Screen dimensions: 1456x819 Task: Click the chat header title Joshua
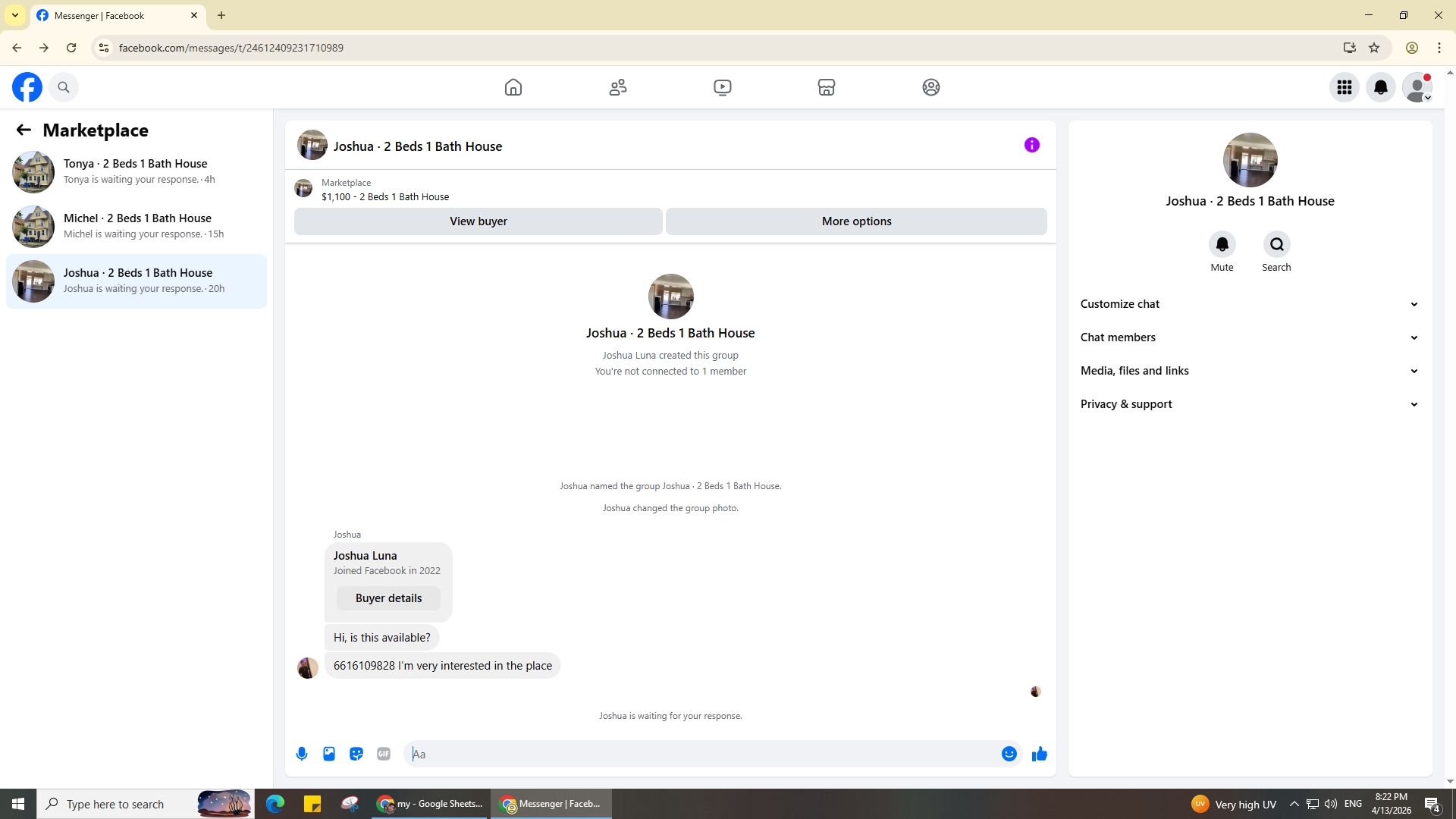pos(418,146)
